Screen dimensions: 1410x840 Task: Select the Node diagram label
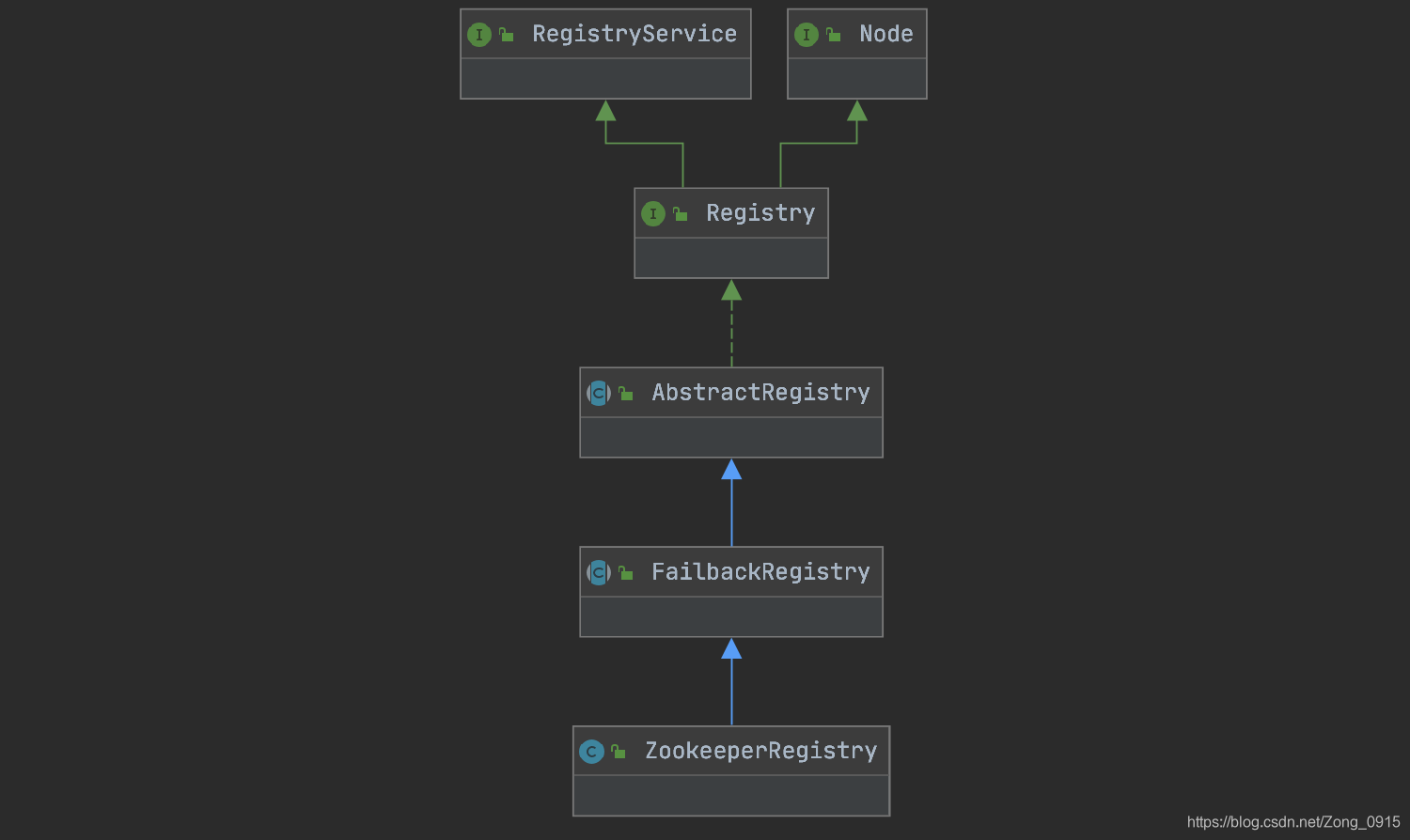[886, 34]
